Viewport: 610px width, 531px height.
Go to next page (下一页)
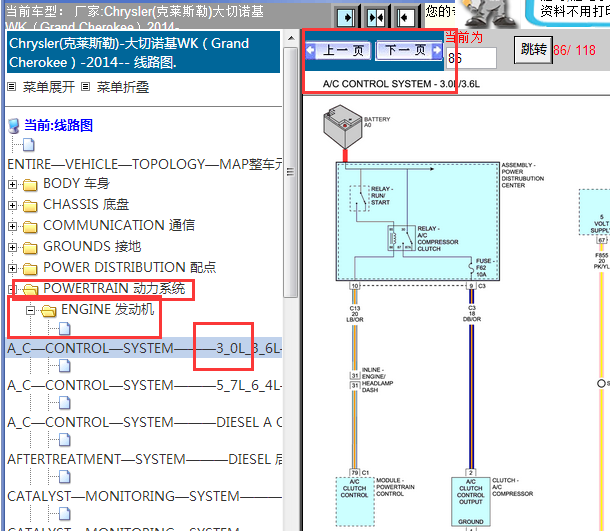pyautogui.click(x=409, y=51)
